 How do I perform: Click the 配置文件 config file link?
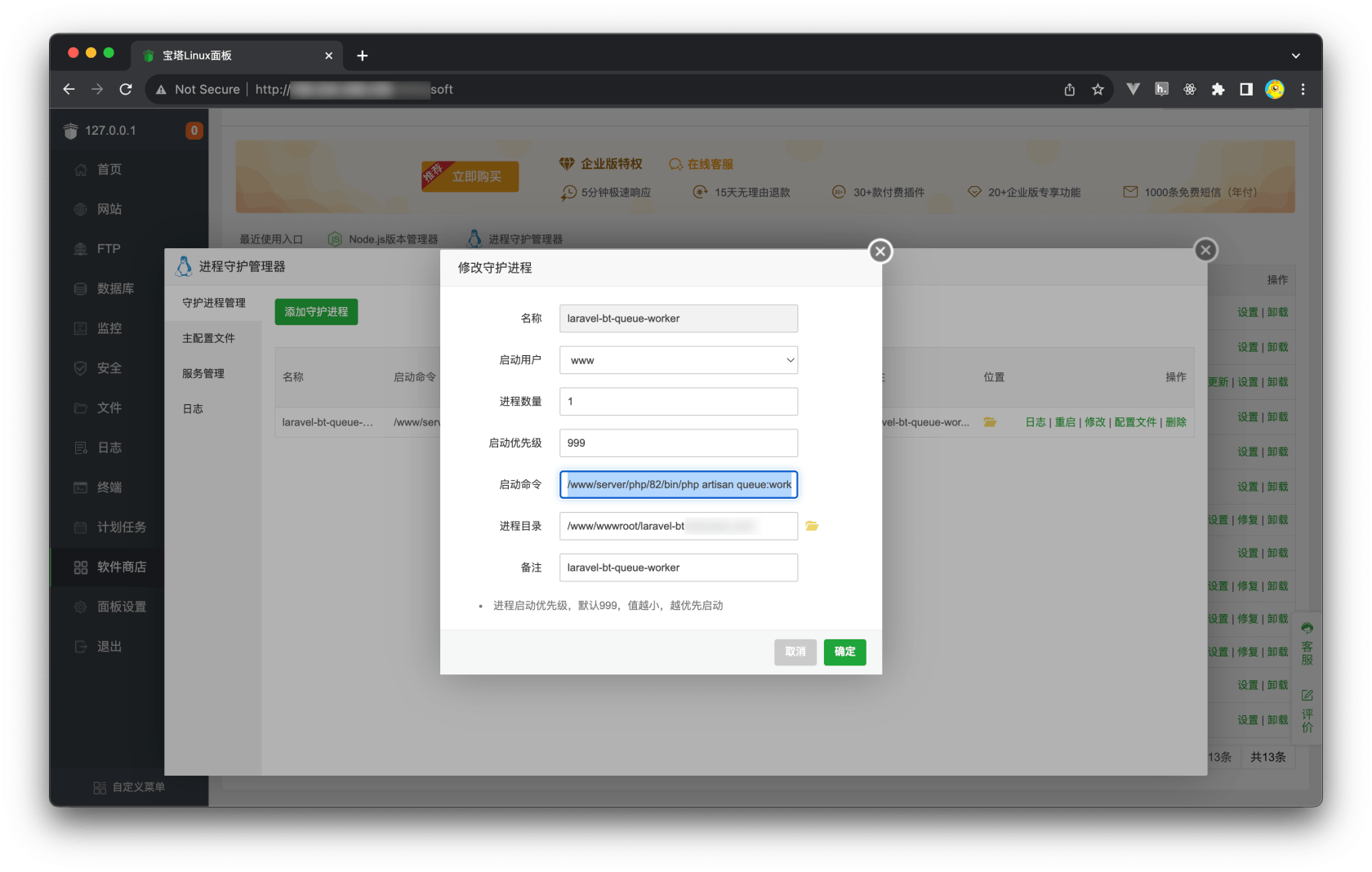tap(1135, 422)
